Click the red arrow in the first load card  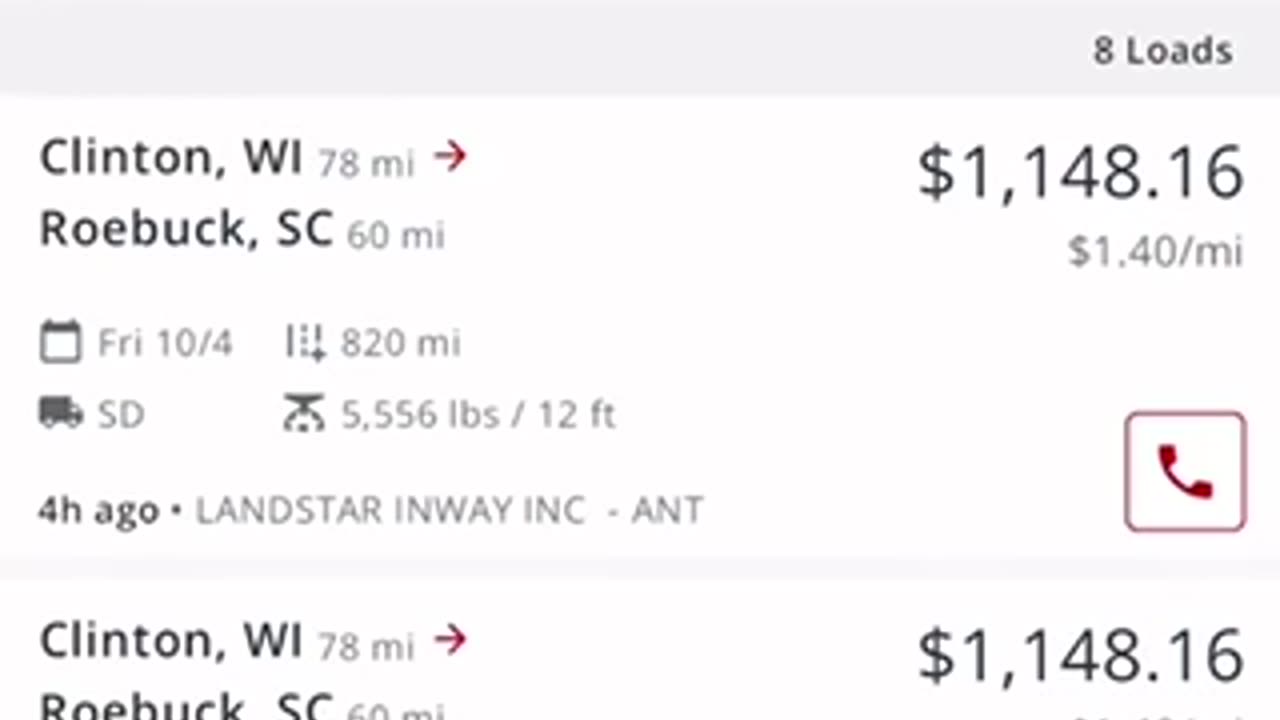pyautogui.click(x=451, y=156)
